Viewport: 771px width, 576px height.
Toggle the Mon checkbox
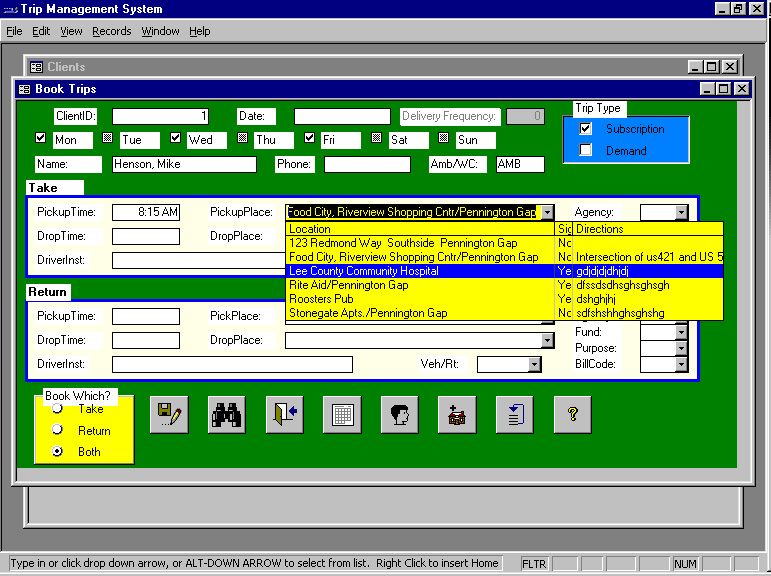click(x=41, y=138)
